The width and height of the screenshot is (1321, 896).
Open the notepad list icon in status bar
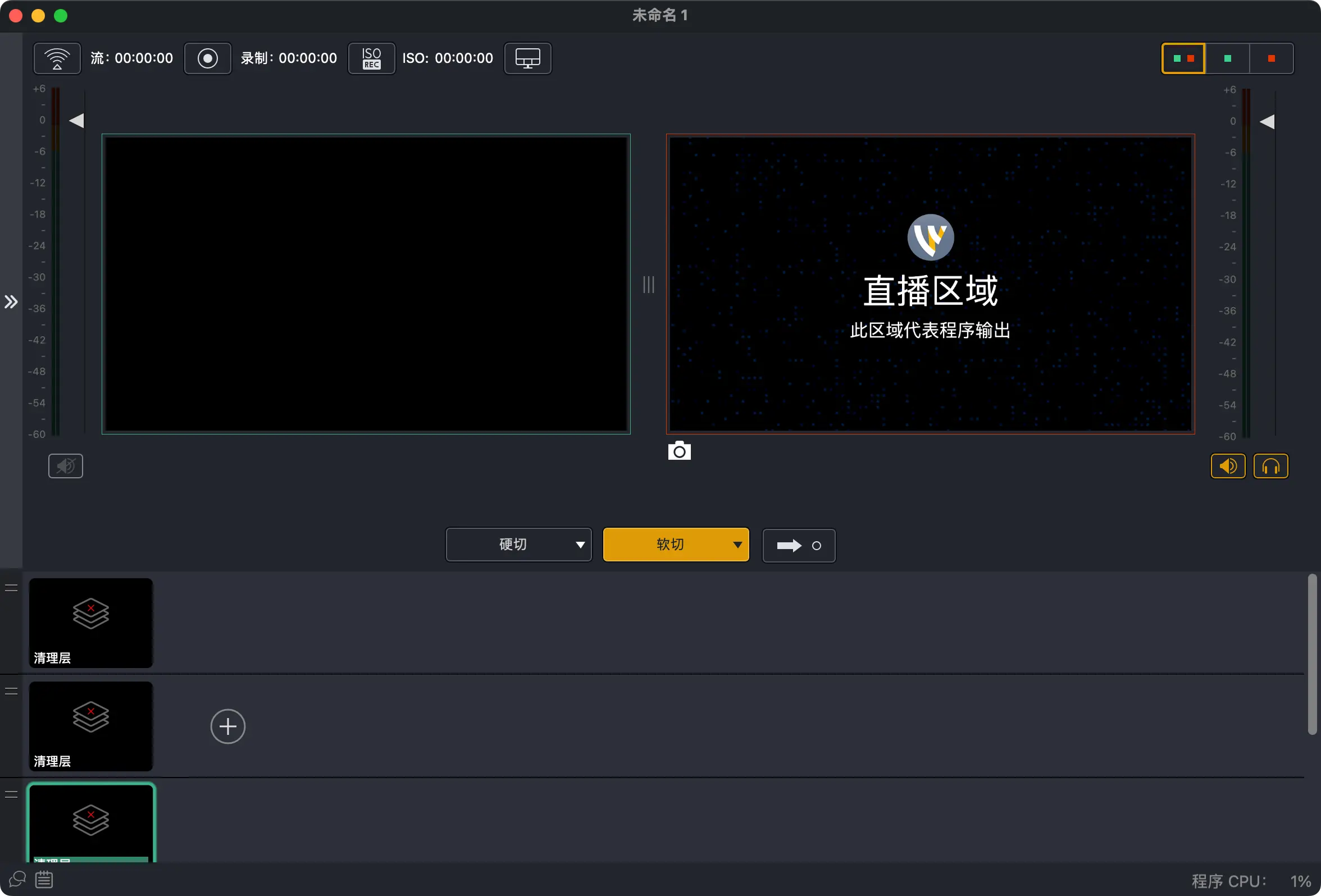point(44,880)
